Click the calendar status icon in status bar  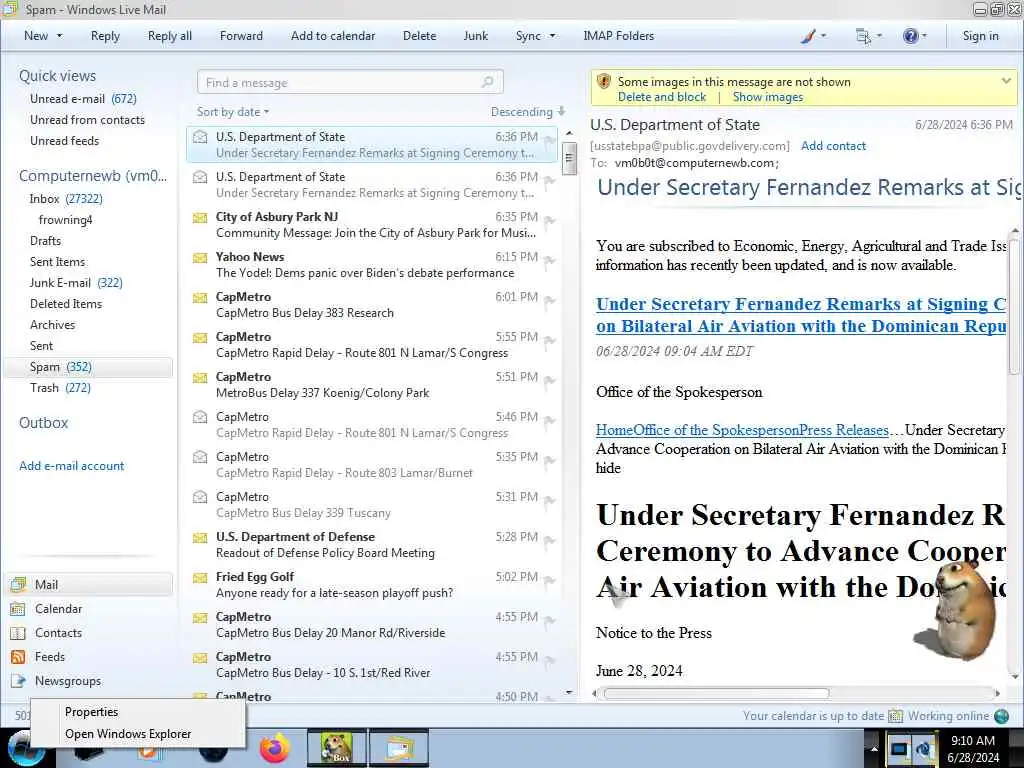point(895,716)
